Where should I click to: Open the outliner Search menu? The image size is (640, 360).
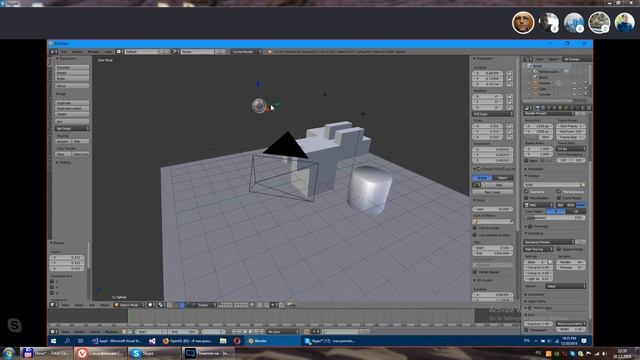coord(554,59)
